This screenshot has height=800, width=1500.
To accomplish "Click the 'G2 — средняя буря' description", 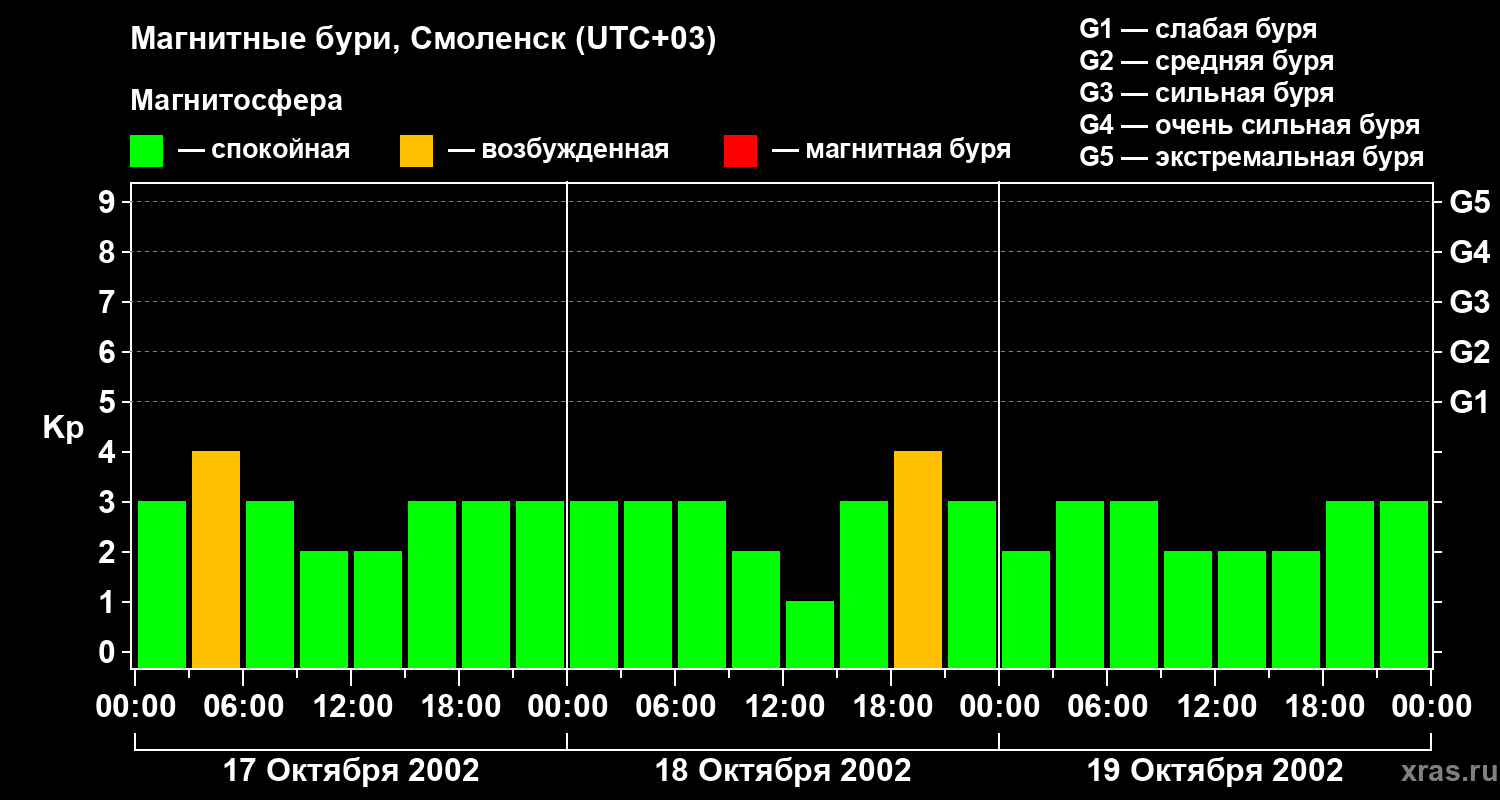I will (1207, 61).
